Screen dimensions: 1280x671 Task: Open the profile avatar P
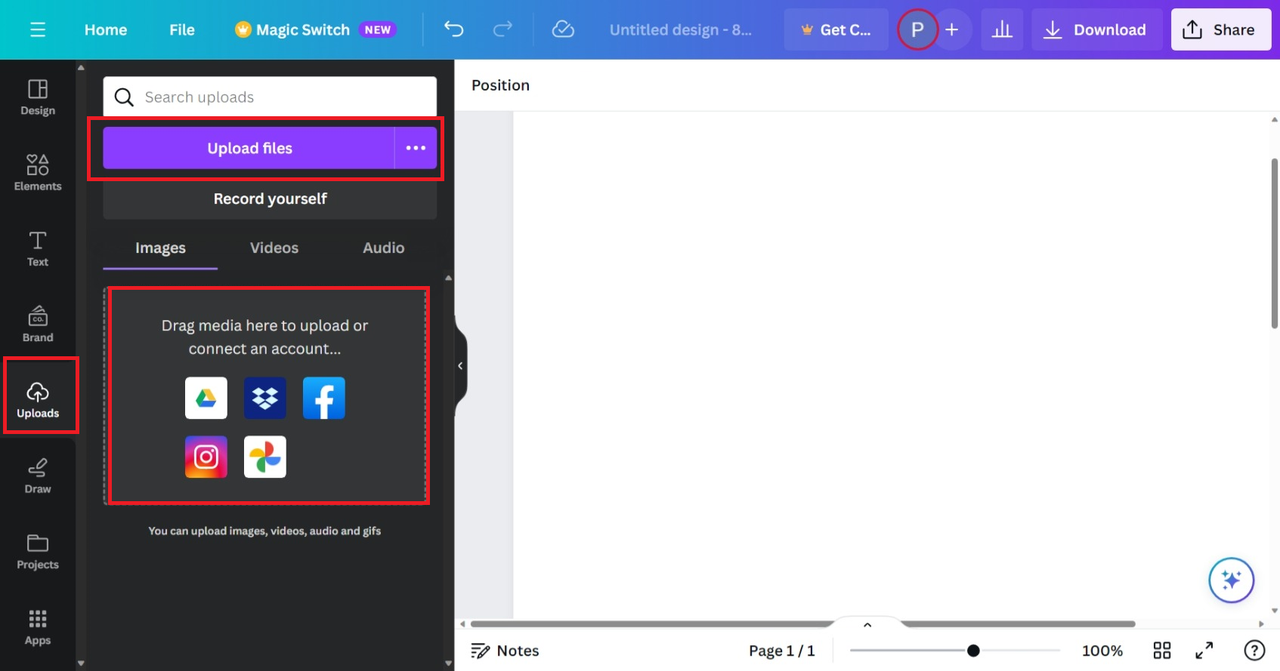click(917, 30)
